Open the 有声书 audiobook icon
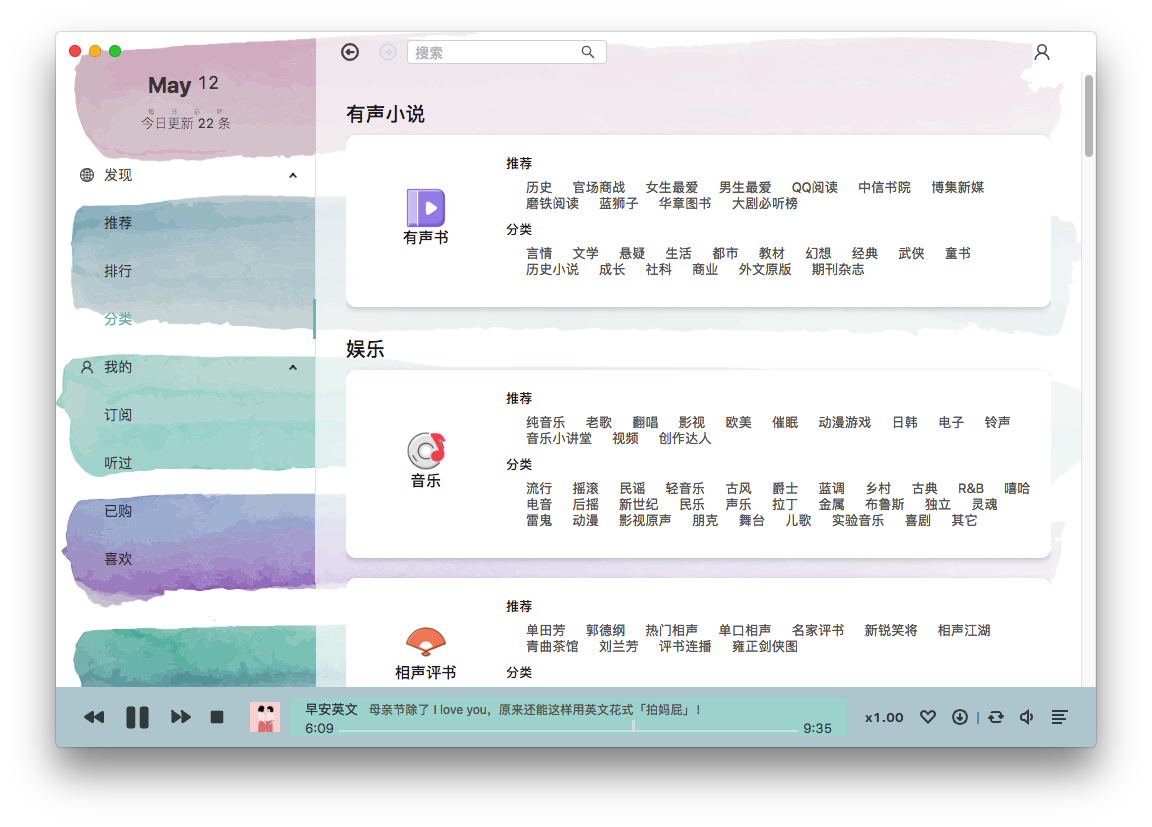The height and width of the screenshot is (827, 1152). click(425, 207)
